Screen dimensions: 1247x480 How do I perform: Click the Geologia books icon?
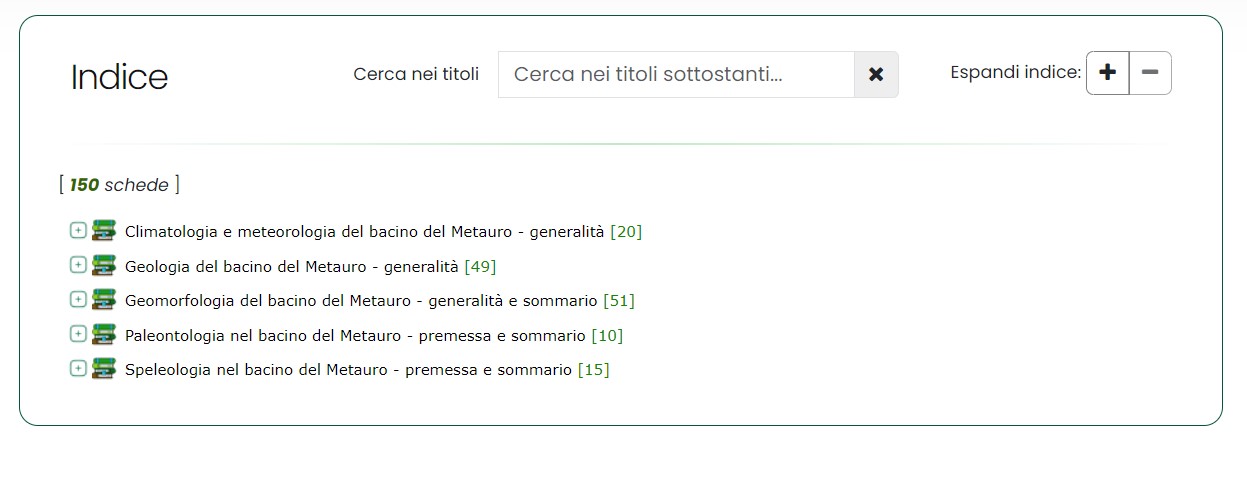pos(104,265)
